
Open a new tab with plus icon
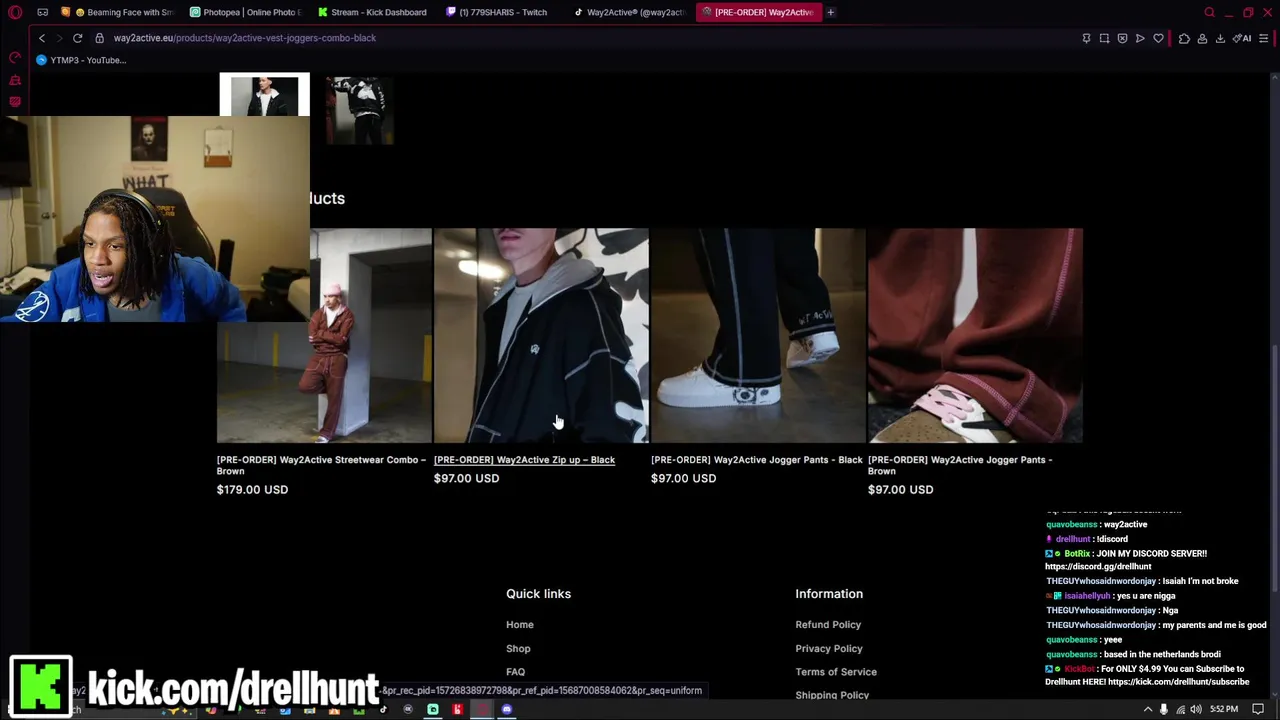click(x=831, y=12)
